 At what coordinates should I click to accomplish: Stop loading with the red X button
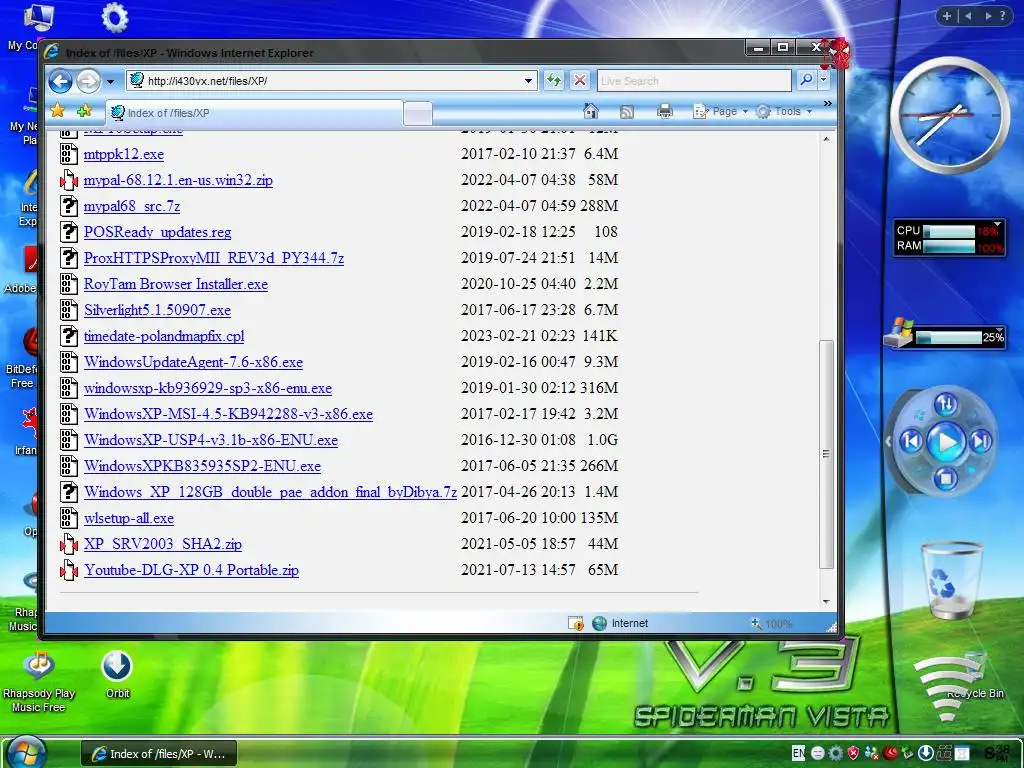pos(579,80)
